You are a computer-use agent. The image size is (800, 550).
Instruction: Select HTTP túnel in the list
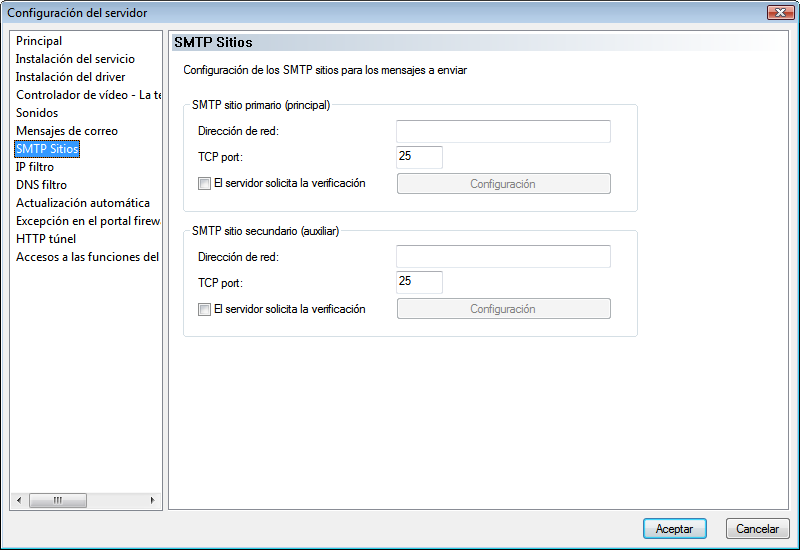pos(46,239)
